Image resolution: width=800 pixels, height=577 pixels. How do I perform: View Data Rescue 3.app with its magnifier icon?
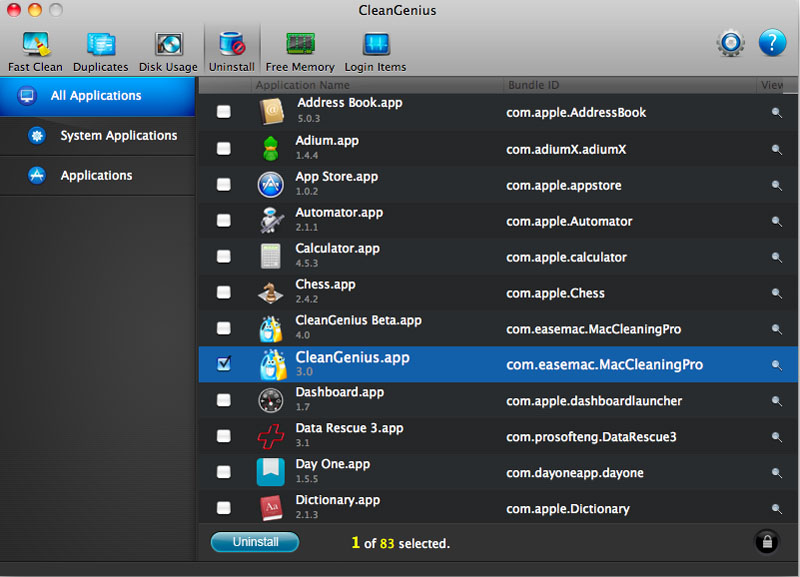click(x=777, y=437)
